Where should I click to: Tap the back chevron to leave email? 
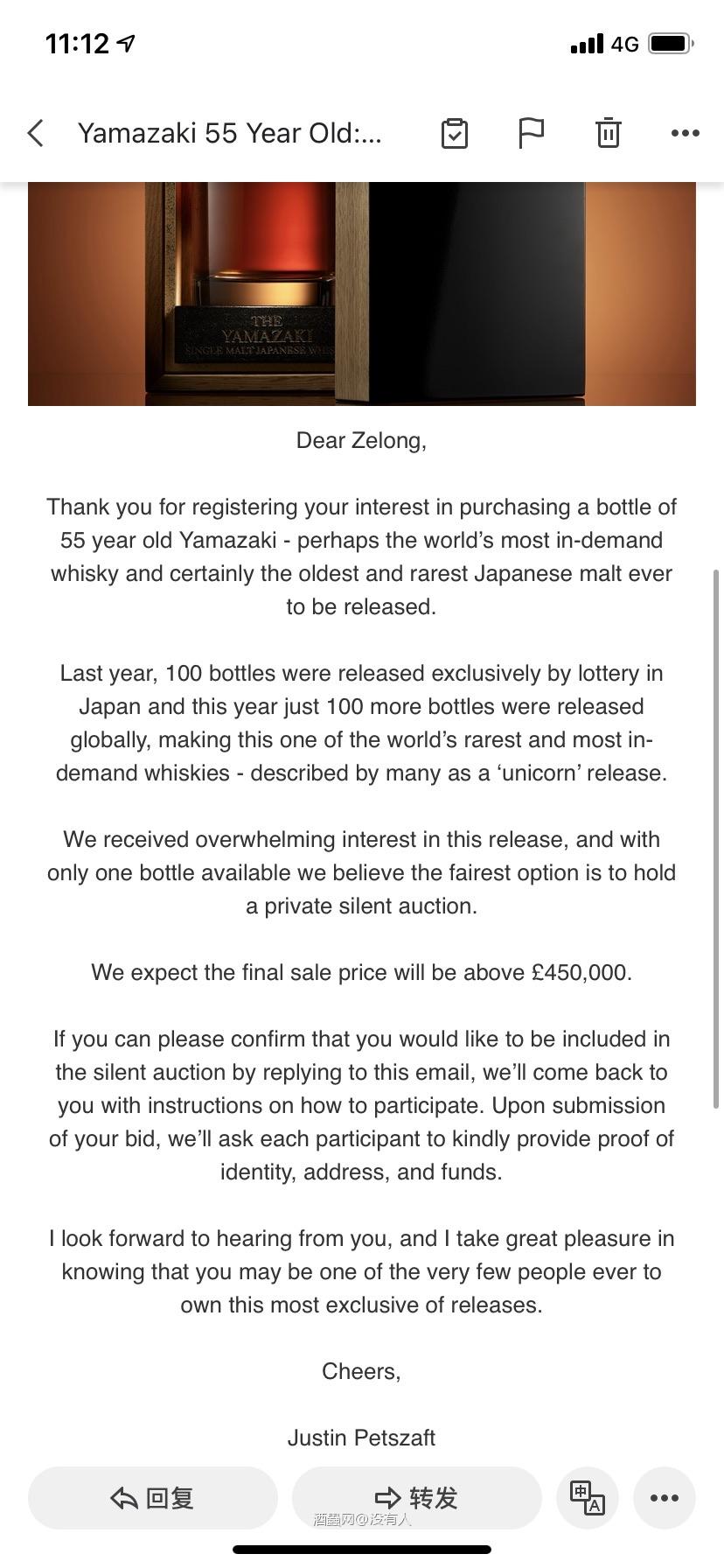[36, 133]
